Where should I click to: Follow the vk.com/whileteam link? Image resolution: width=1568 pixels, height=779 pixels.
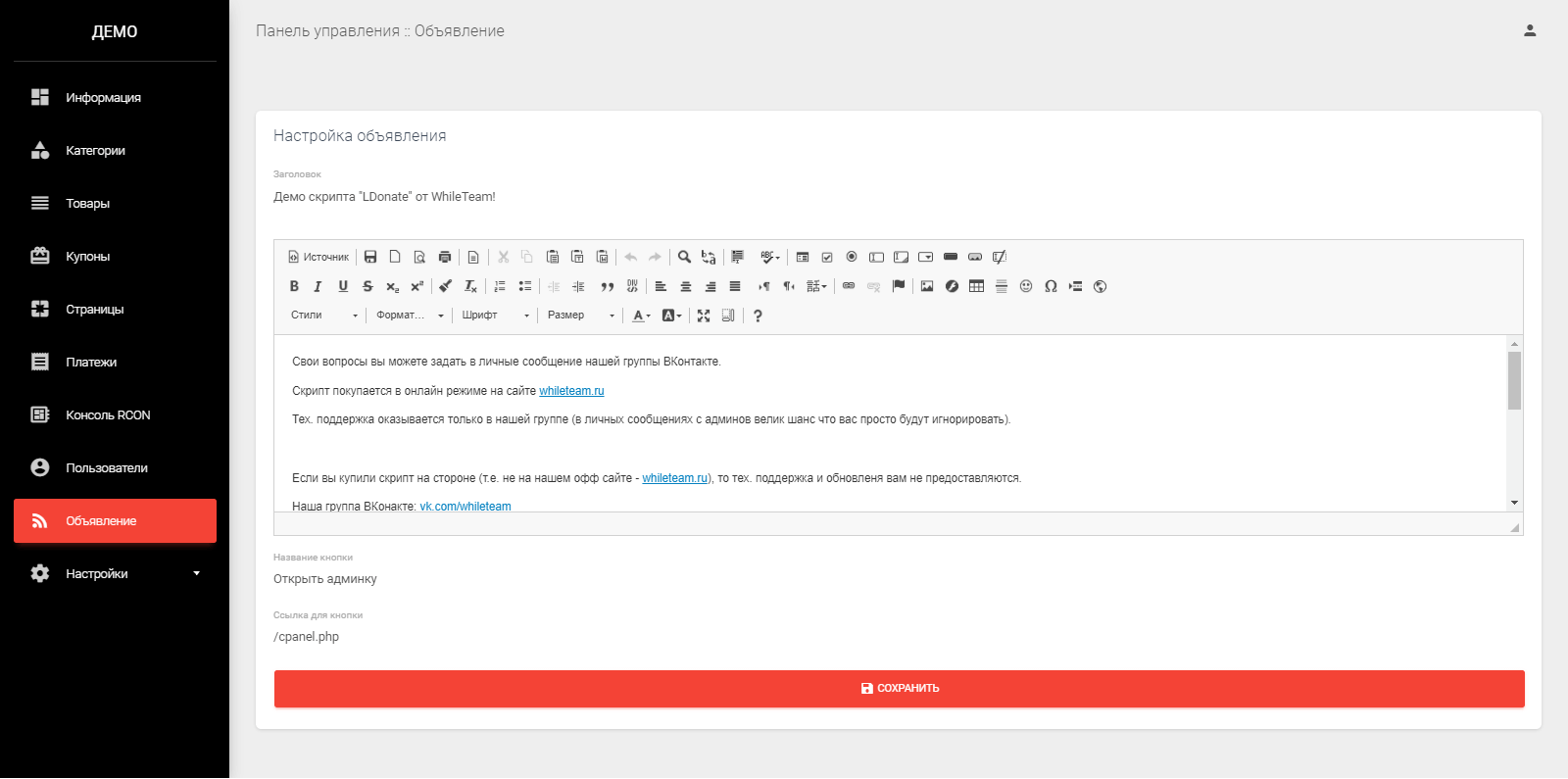pyautogui.click(x=465, y=507)
